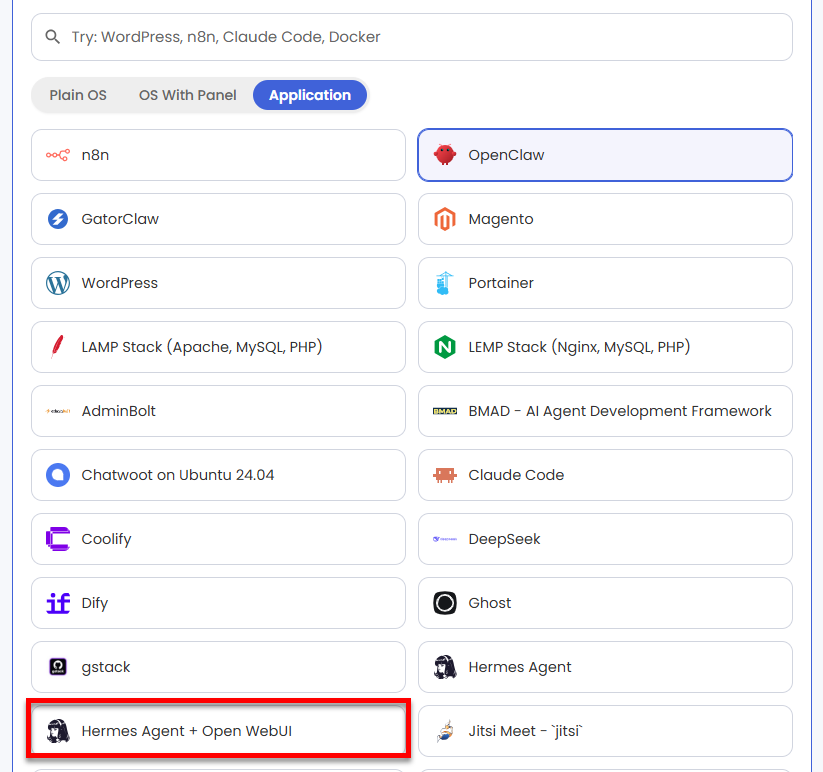Click the blue Chatwoot icon

tap(58, 475)
